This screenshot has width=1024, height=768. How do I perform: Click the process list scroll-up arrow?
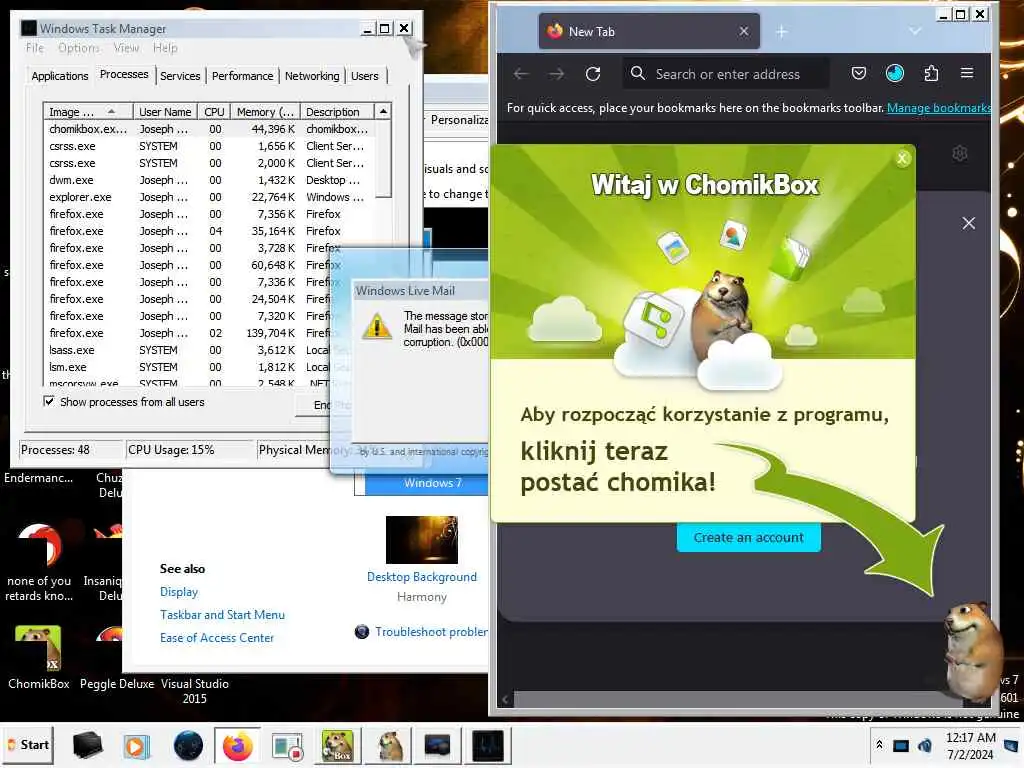[x=383, y=112]
